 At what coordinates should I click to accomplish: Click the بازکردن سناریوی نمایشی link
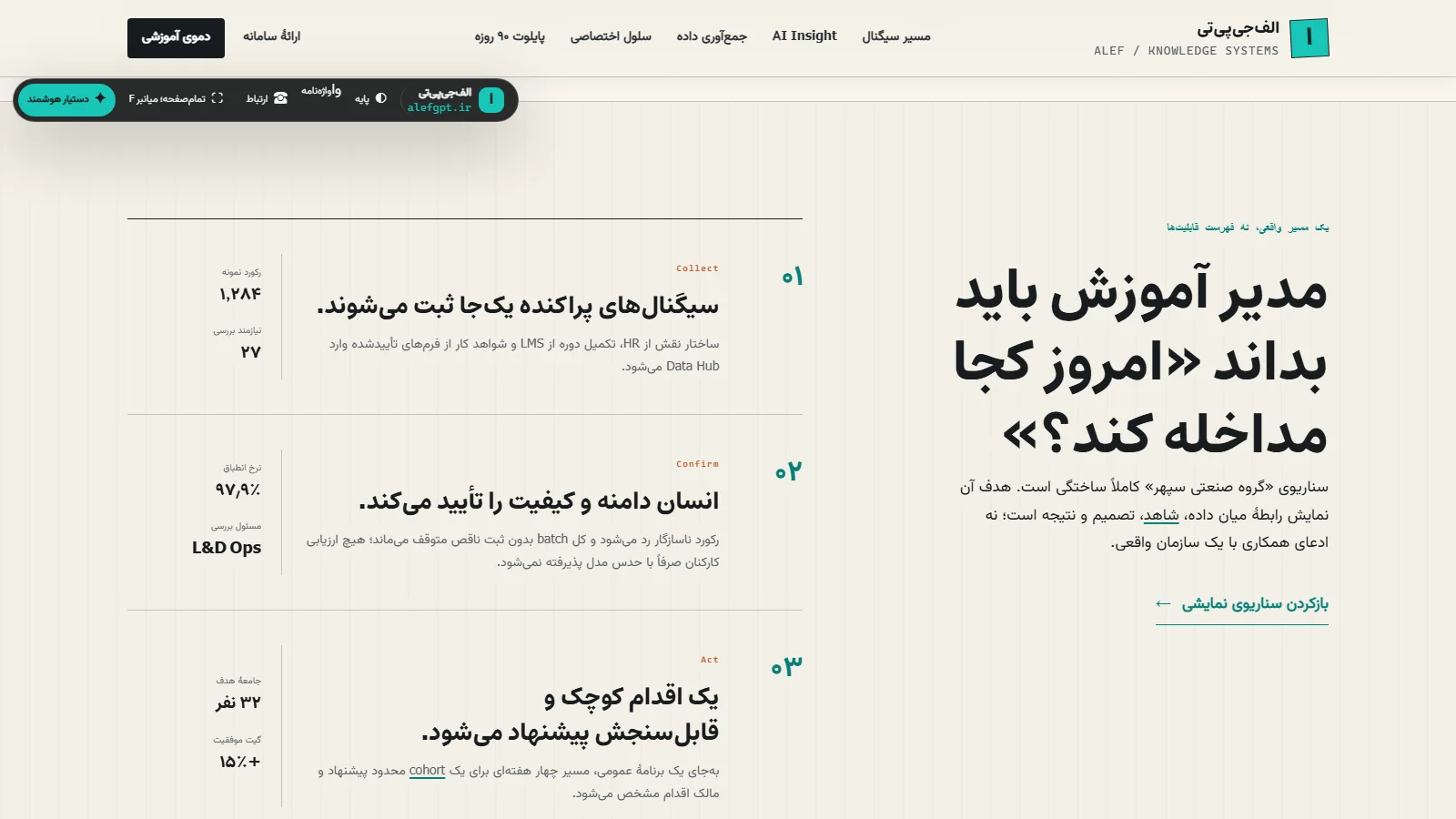1242,604
